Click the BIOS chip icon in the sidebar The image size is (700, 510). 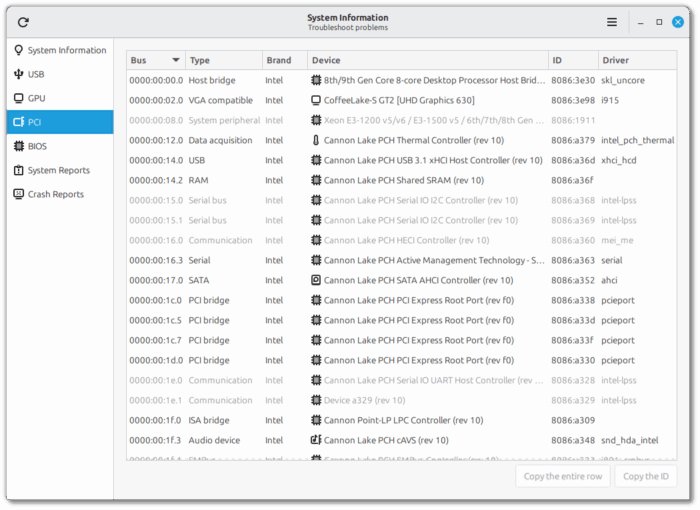(x=18, y=146)
